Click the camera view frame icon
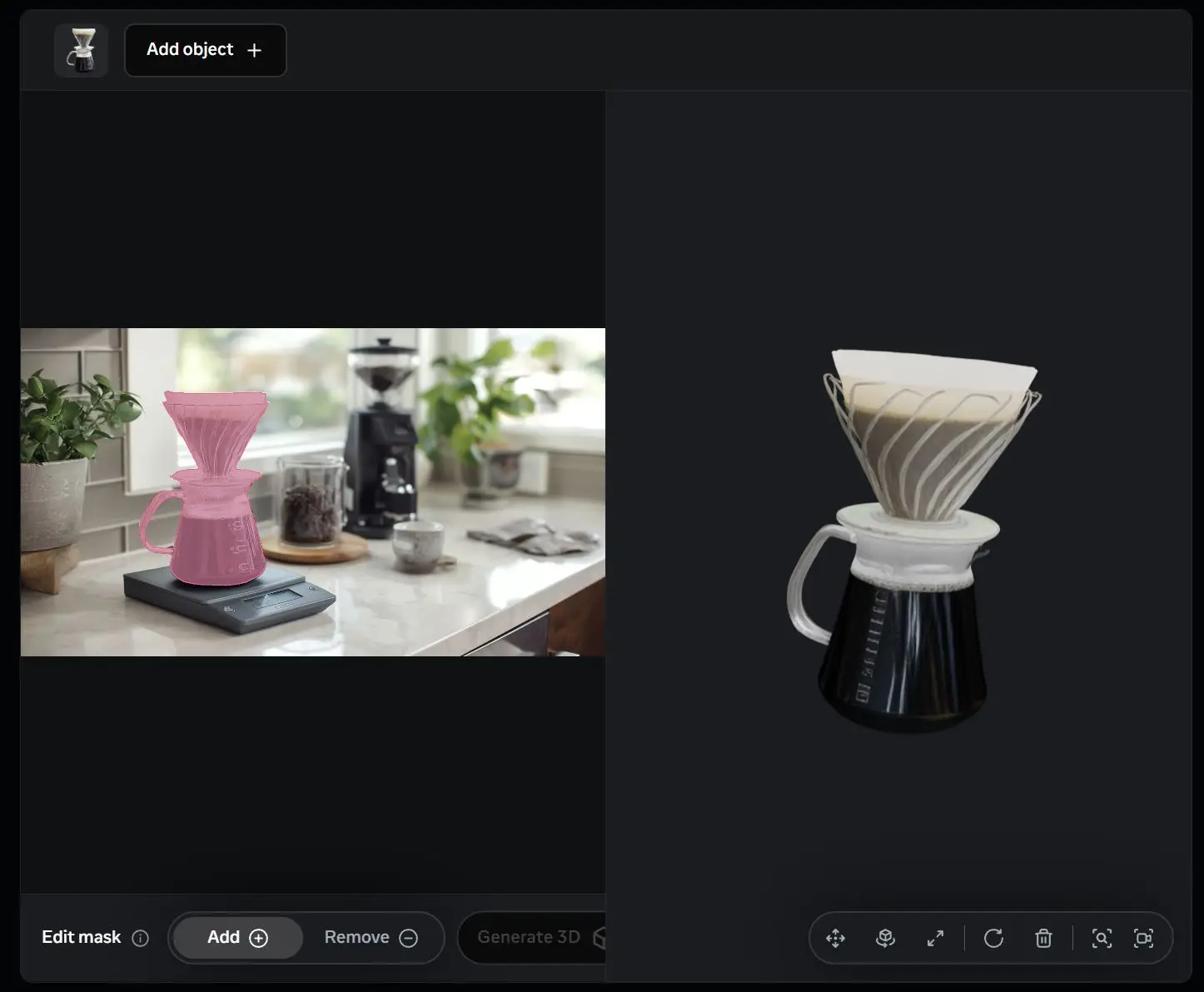This screenshot has width=1204, height=992. click(1143, 939)
